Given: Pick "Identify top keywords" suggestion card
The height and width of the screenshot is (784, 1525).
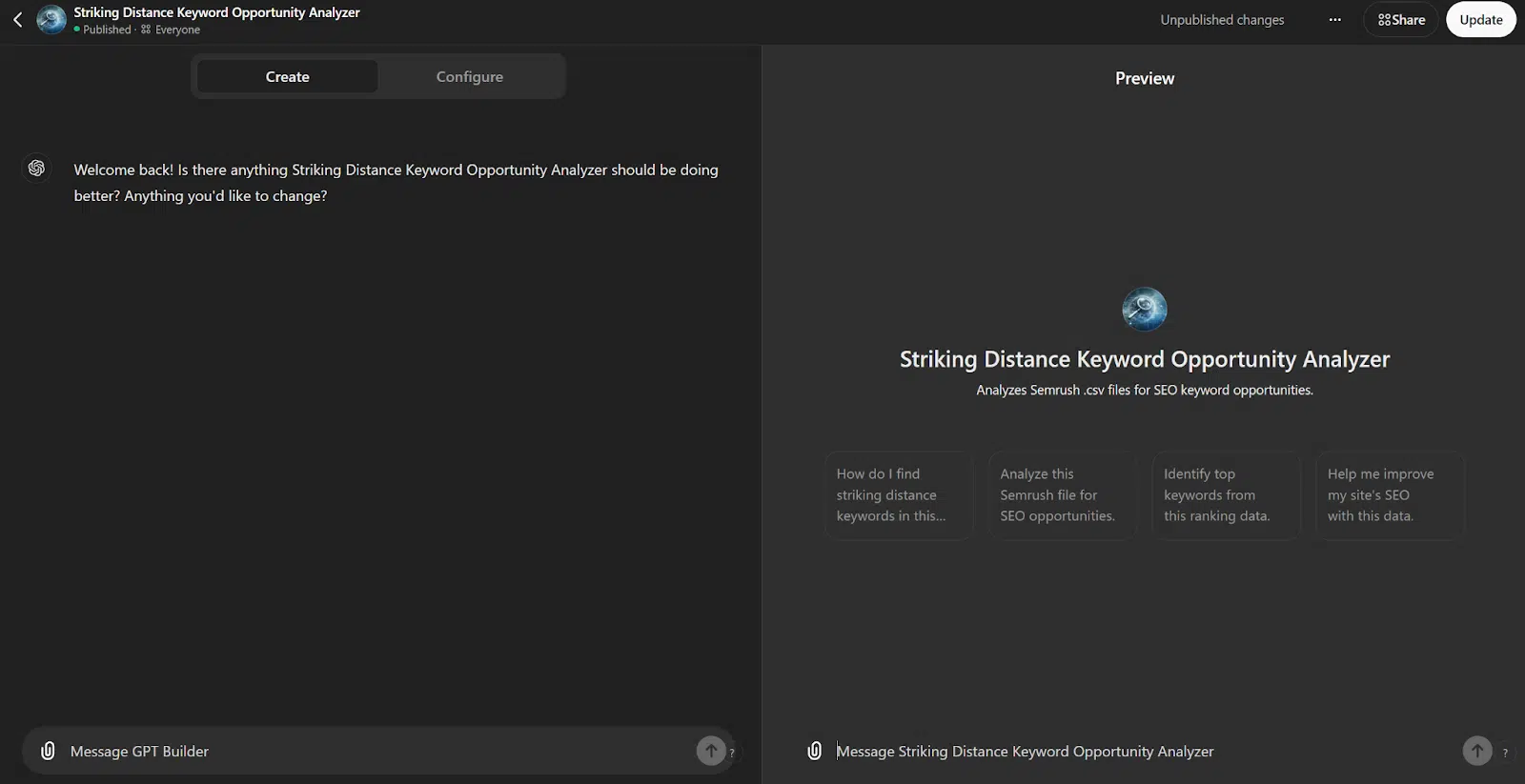Looking at the screenshot, I should [x=1226, y=495].
